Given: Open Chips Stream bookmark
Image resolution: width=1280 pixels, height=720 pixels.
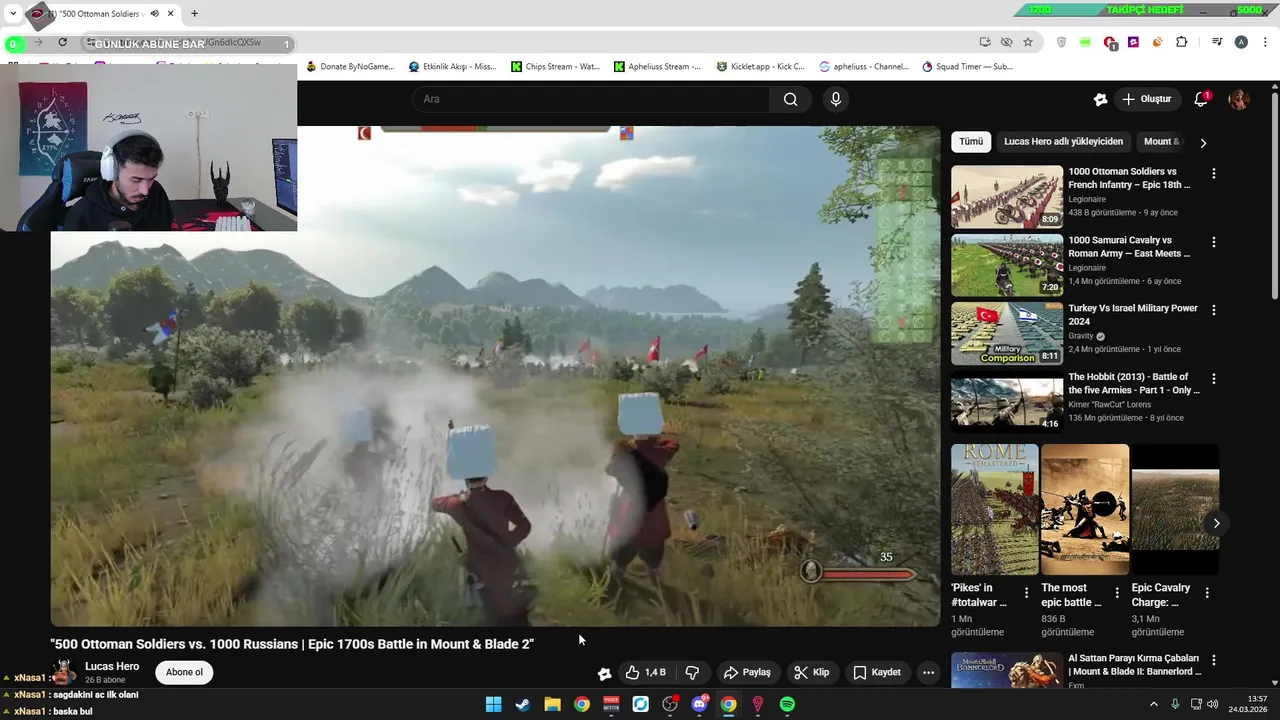Looking at the screenshot, I should (x=555, y=67).
